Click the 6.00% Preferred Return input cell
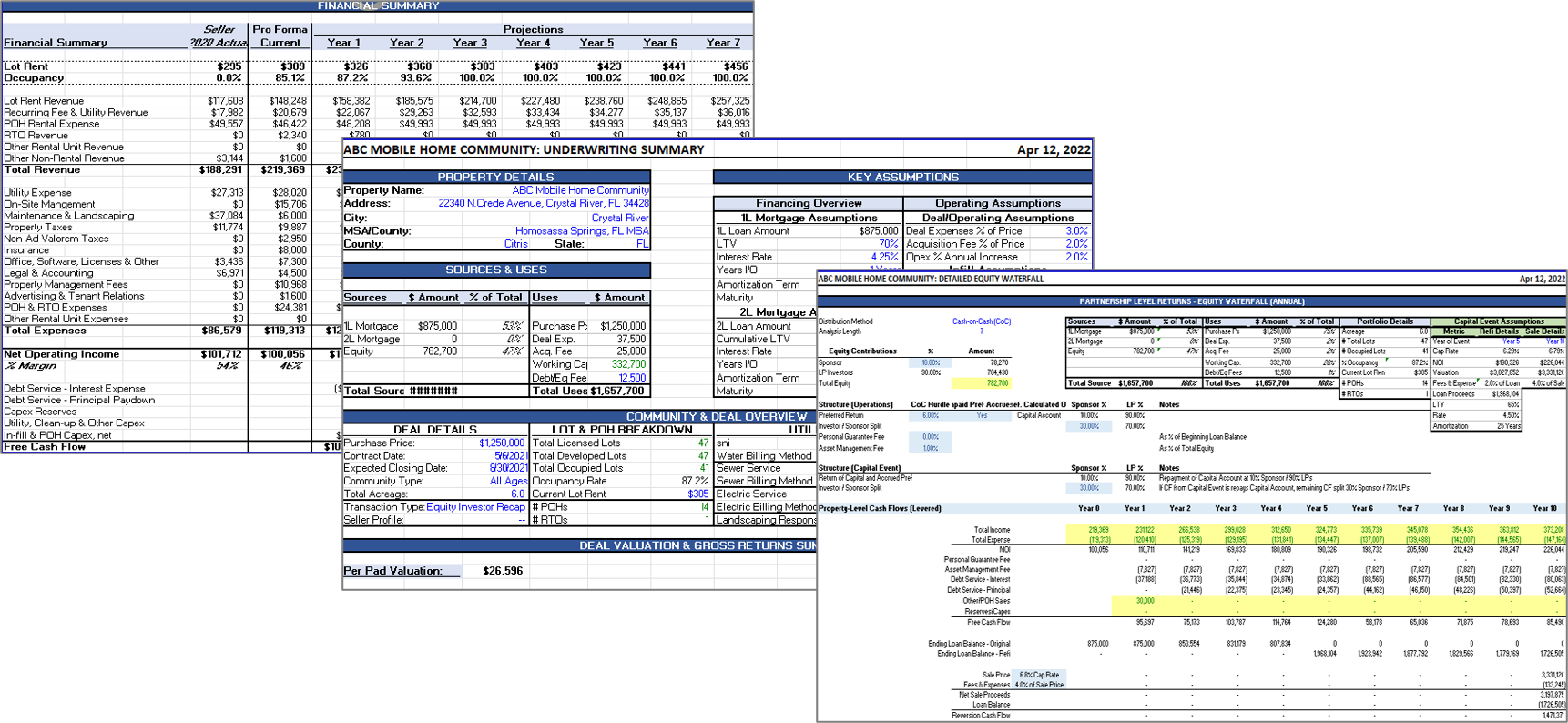Screen dimensions: 1568x723 pyautogui.click(x=931, y=415)
